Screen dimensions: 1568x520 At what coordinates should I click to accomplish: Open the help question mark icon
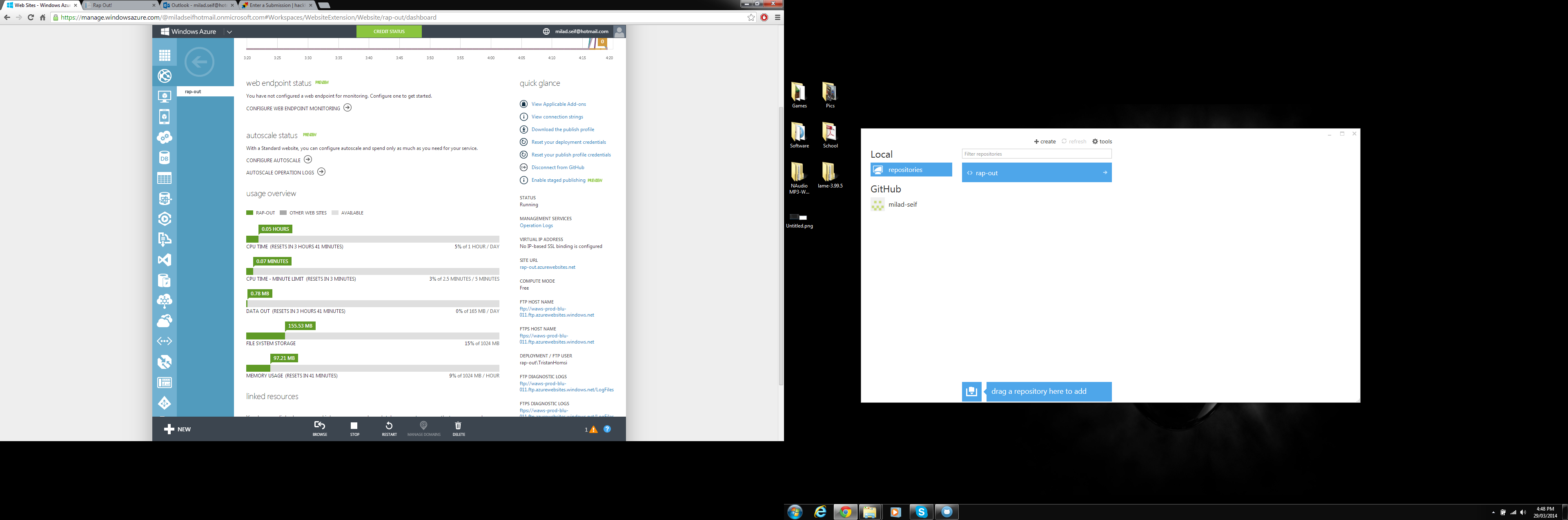[x=607, y=429]
